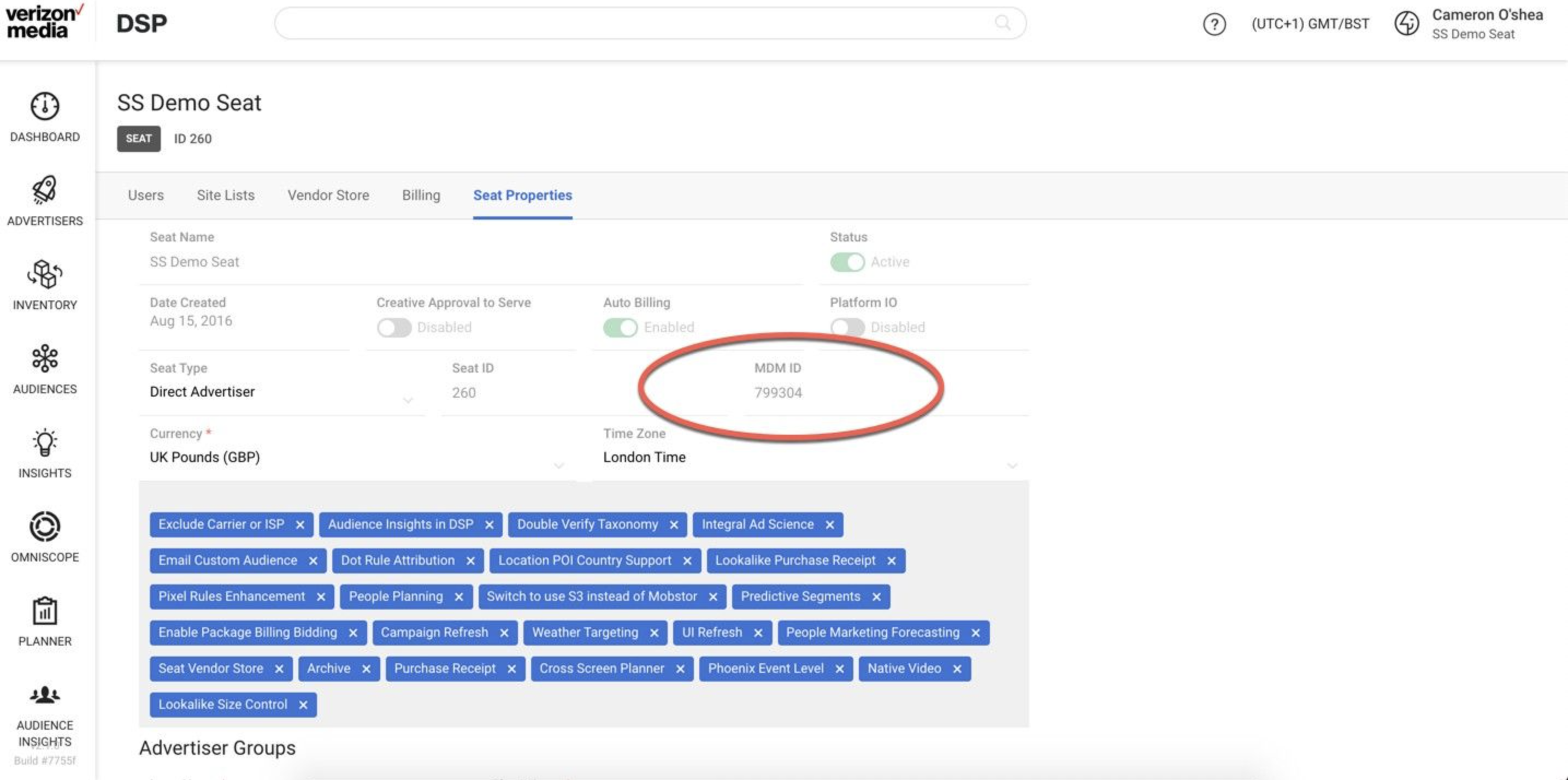
Task: Click the search magnifier icon
Action: click(x=1003, y=23)
